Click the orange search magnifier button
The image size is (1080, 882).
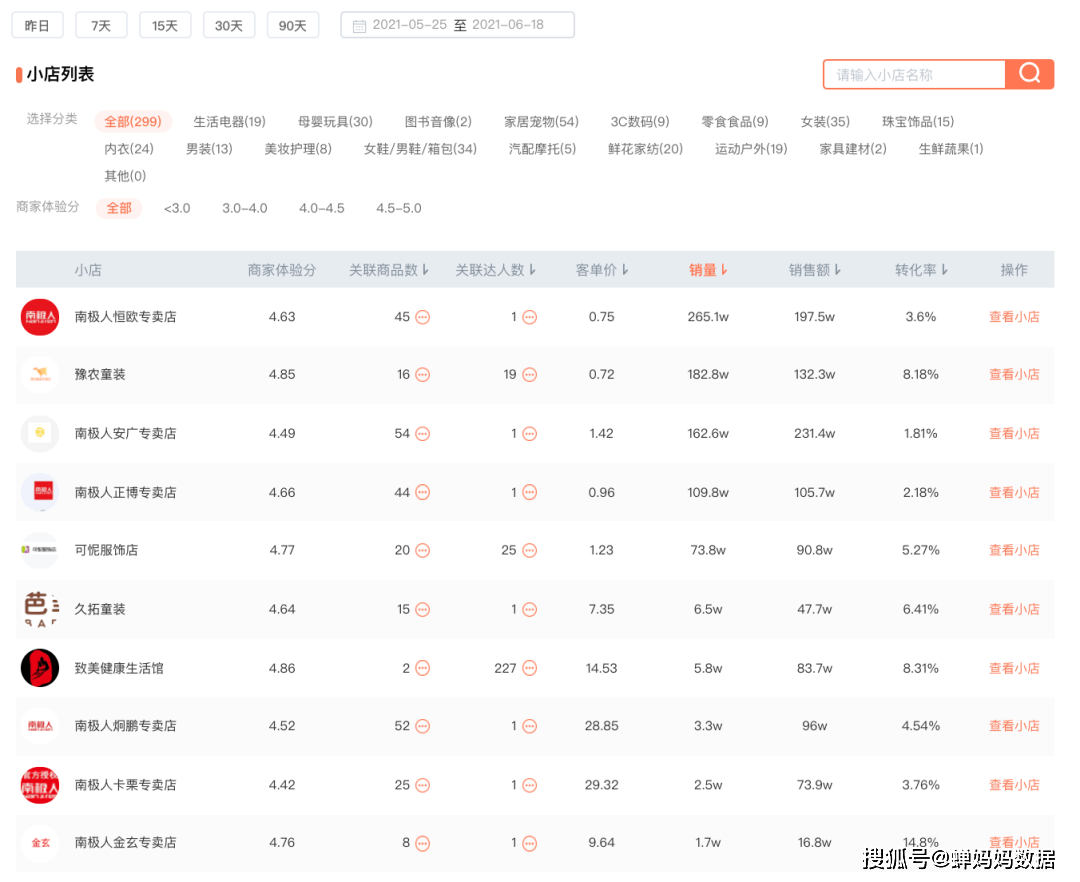point(1029,74)
